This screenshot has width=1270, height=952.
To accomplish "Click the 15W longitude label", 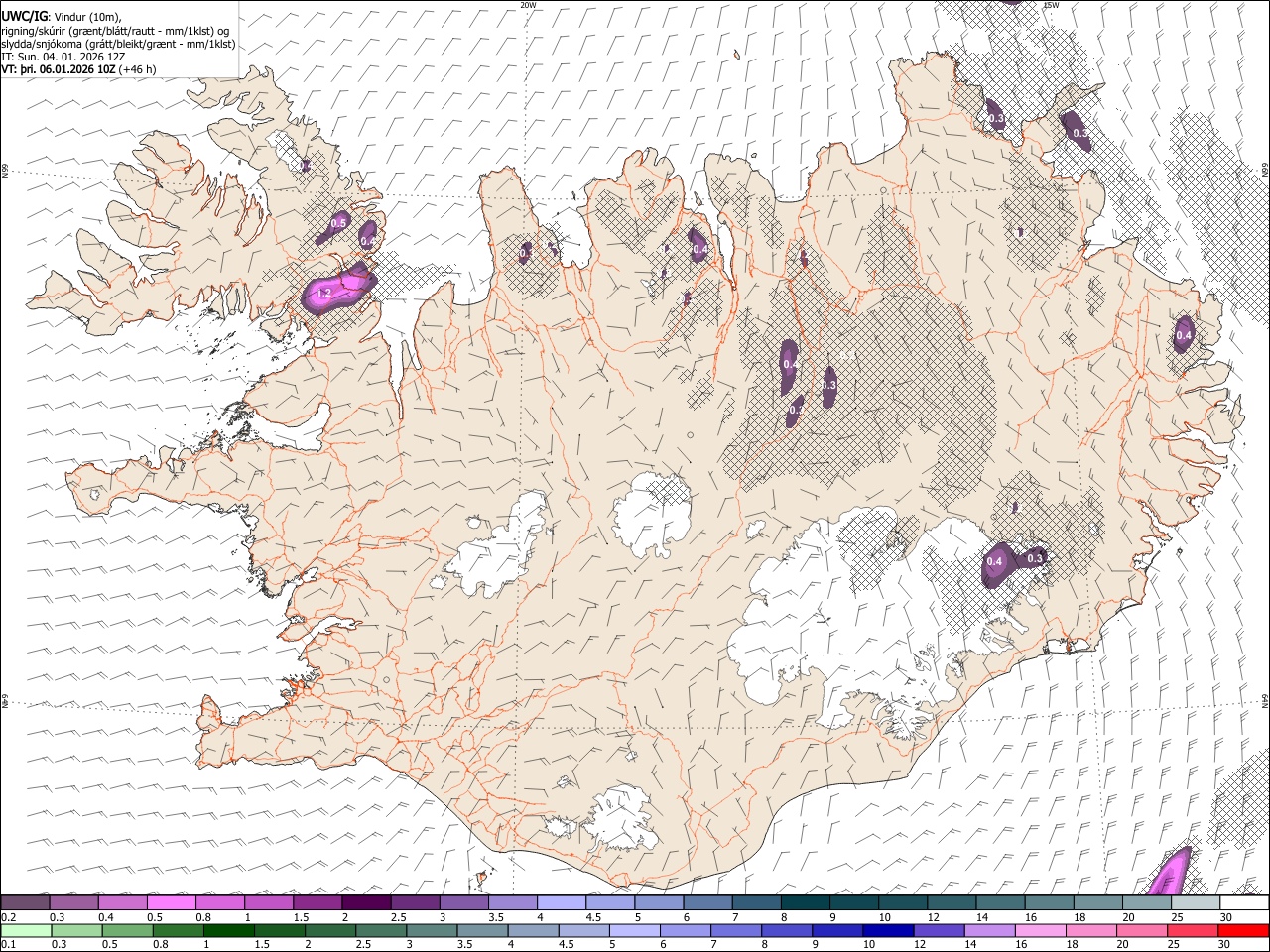I will (x=1052, y=5).
